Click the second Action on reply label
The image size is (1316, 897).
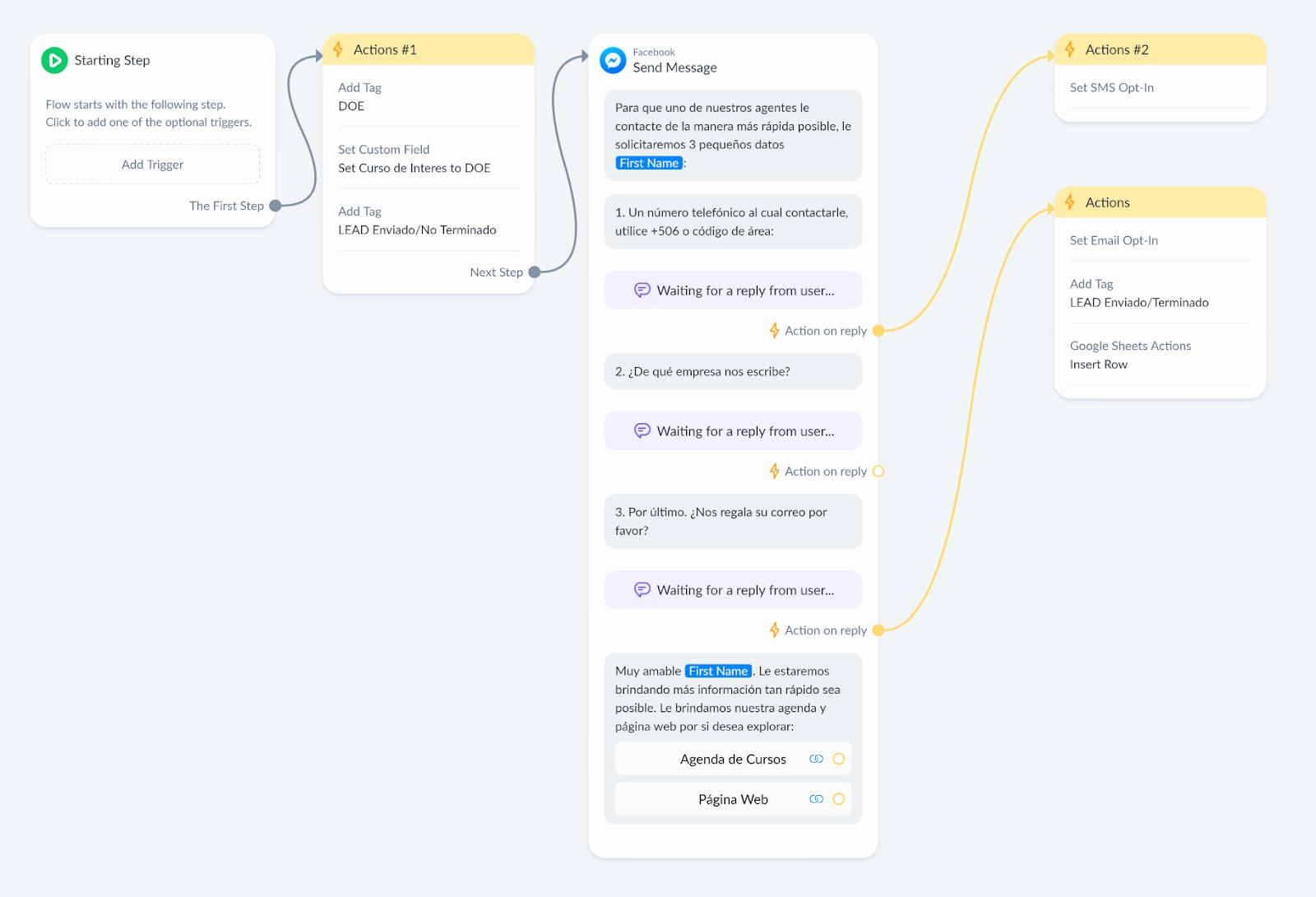[x=826, y=472]
